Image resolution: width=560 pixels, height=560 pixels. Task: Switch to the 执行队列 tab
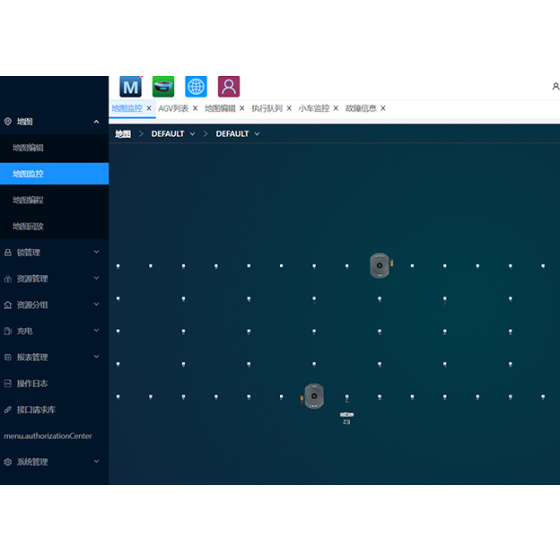pyautogui.click(x=267, y=108)
